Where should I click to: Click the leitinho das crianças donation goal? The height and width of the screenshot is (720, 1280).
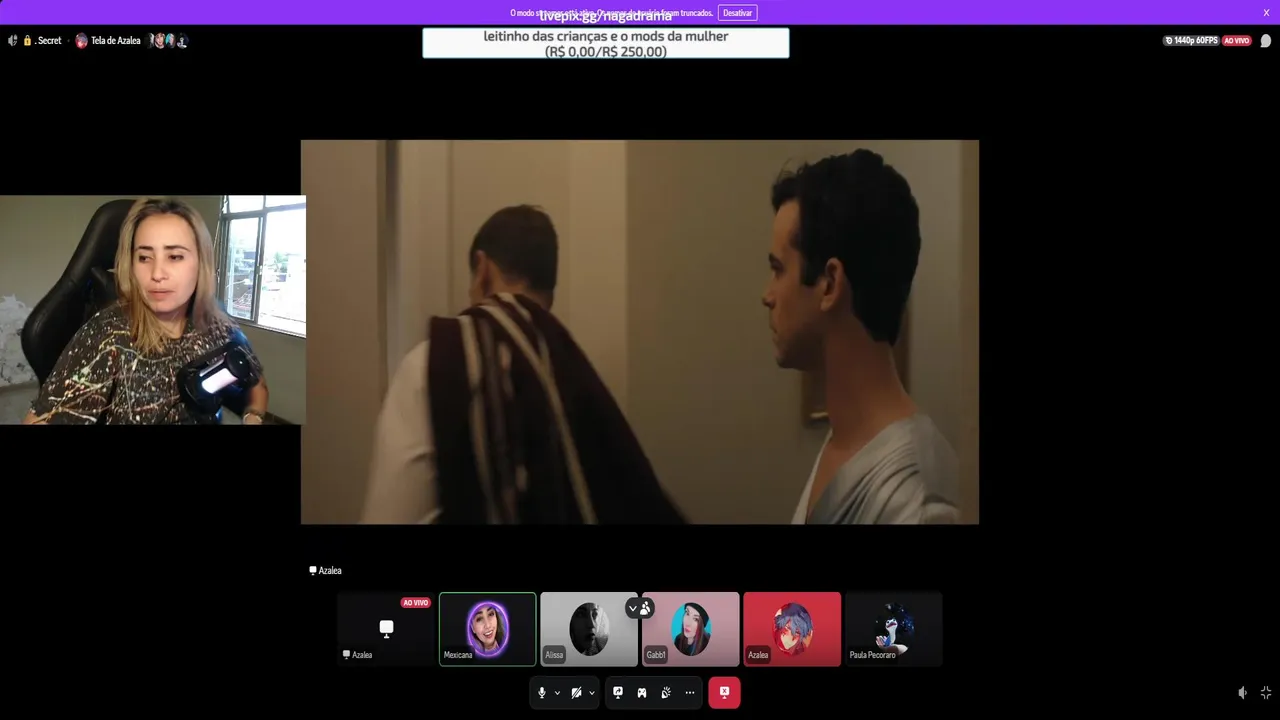[x=606, y=43]
